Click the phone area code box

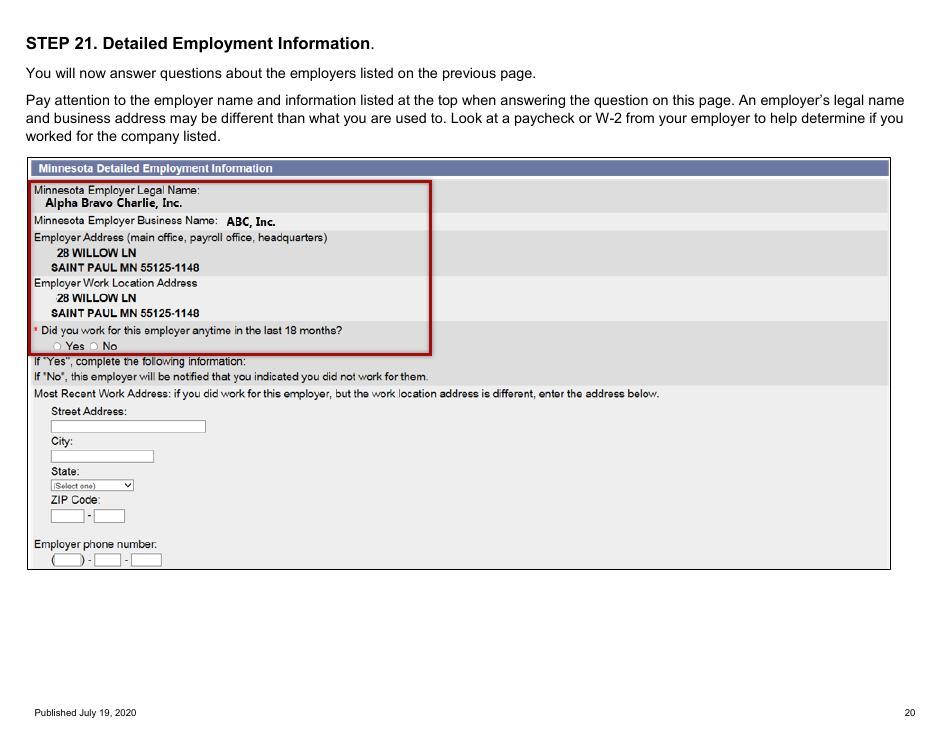[66, 560]
